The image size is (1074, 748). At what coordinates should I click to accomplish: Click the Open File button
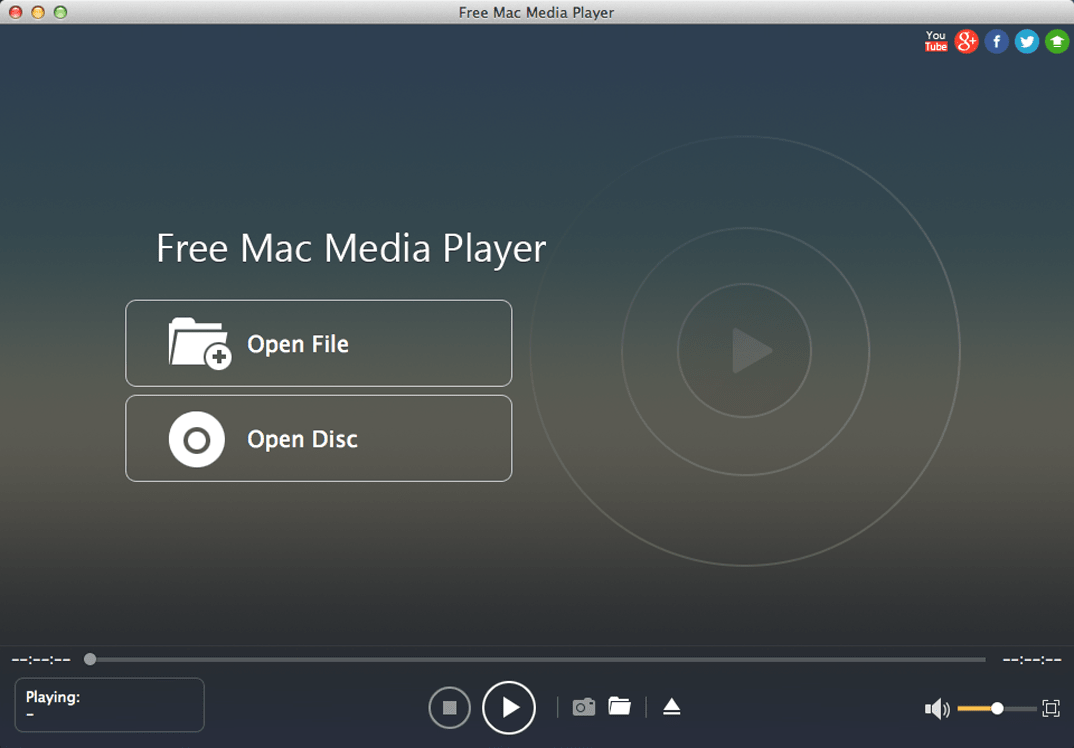(319, 343)
